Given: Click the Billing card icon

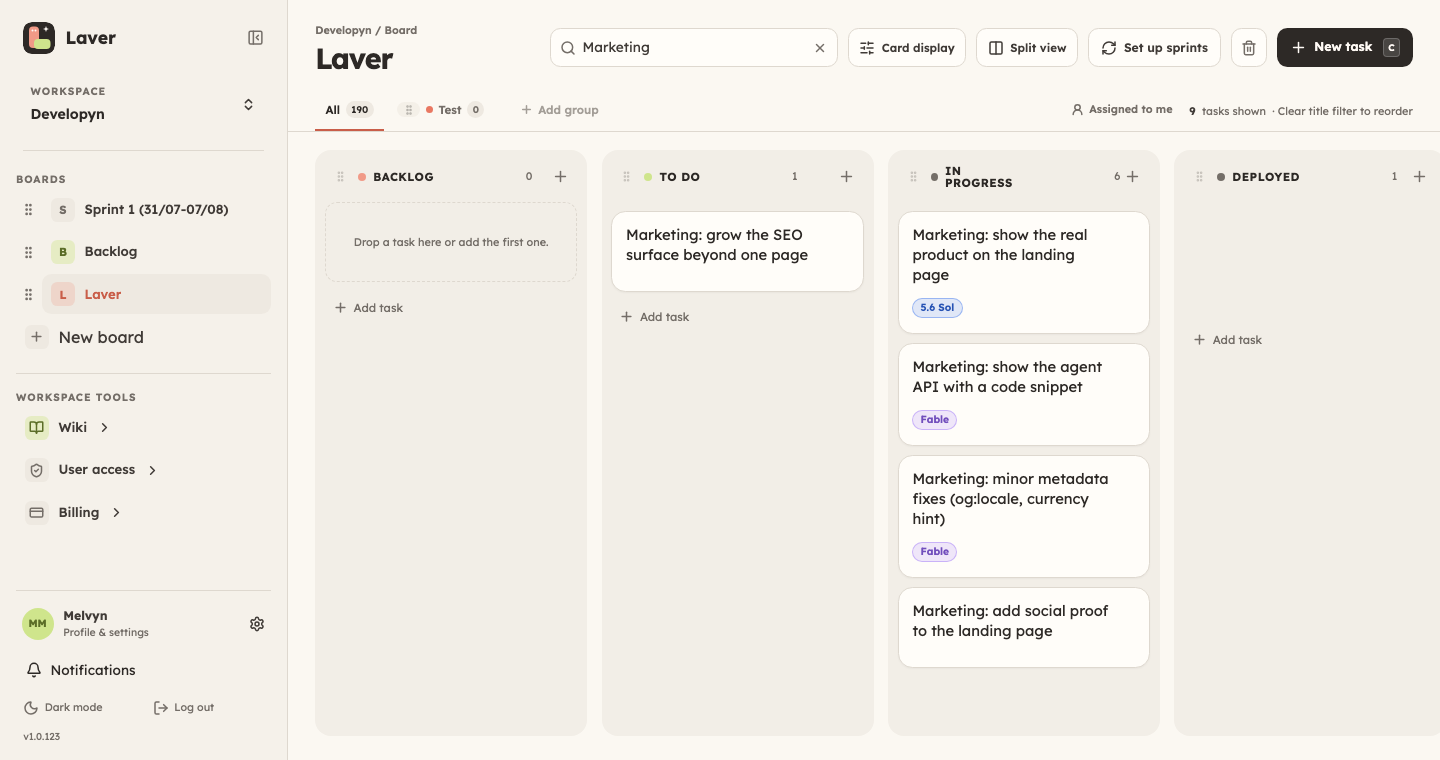Looking at the screenshot, I should point(37,513).
